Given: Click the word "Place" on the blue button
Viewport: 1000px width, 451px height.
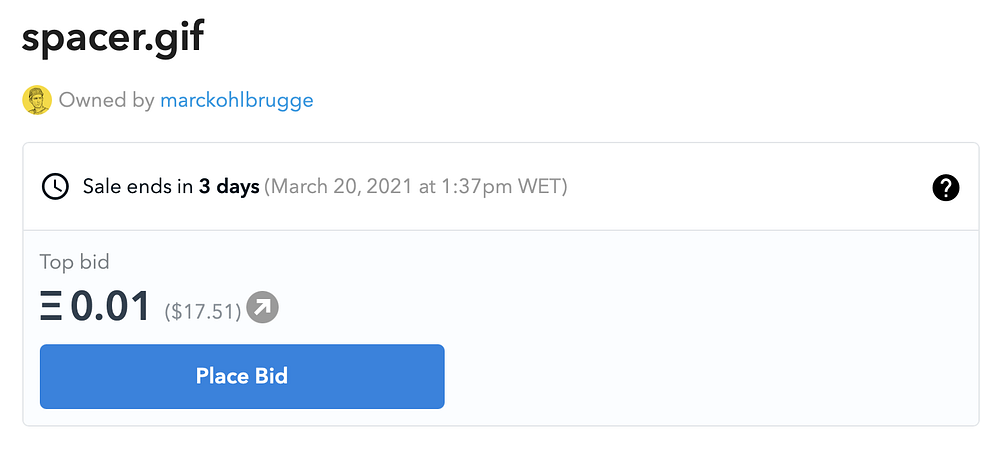Looking at the screenshot, I should (x=220, y=376).
